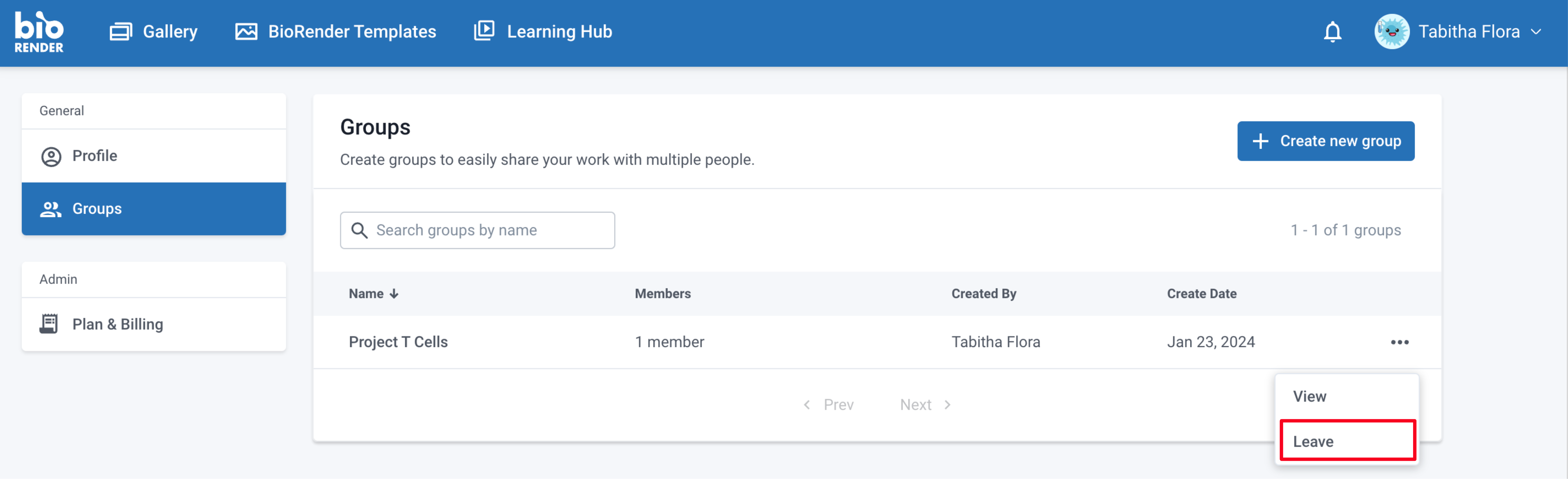
Task: Click the Members column header
Action: [662, 293]
